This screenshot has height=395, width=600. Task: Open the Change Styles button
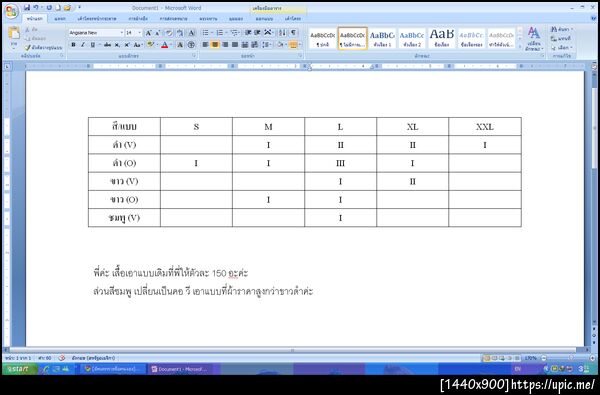[533, 38]
